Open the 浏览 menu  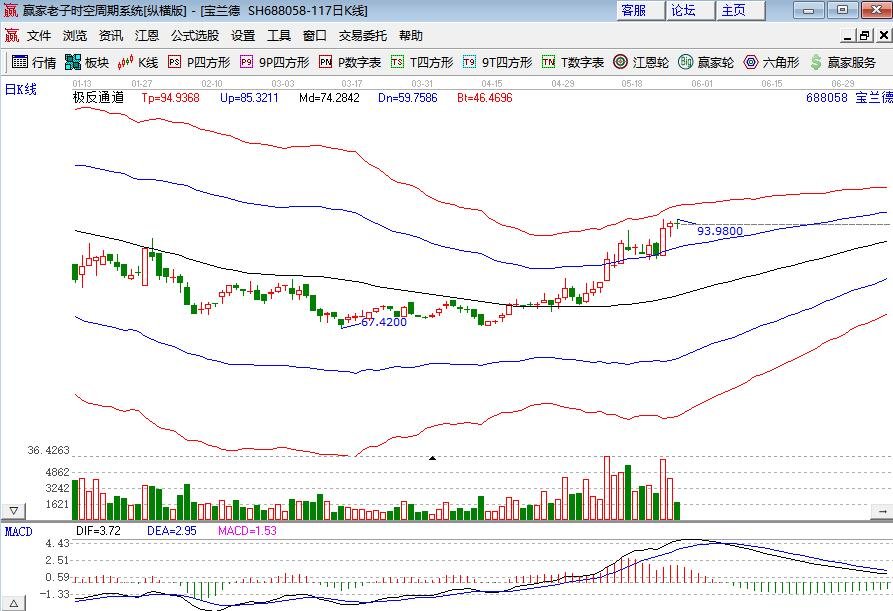click(x=75, y=35)
